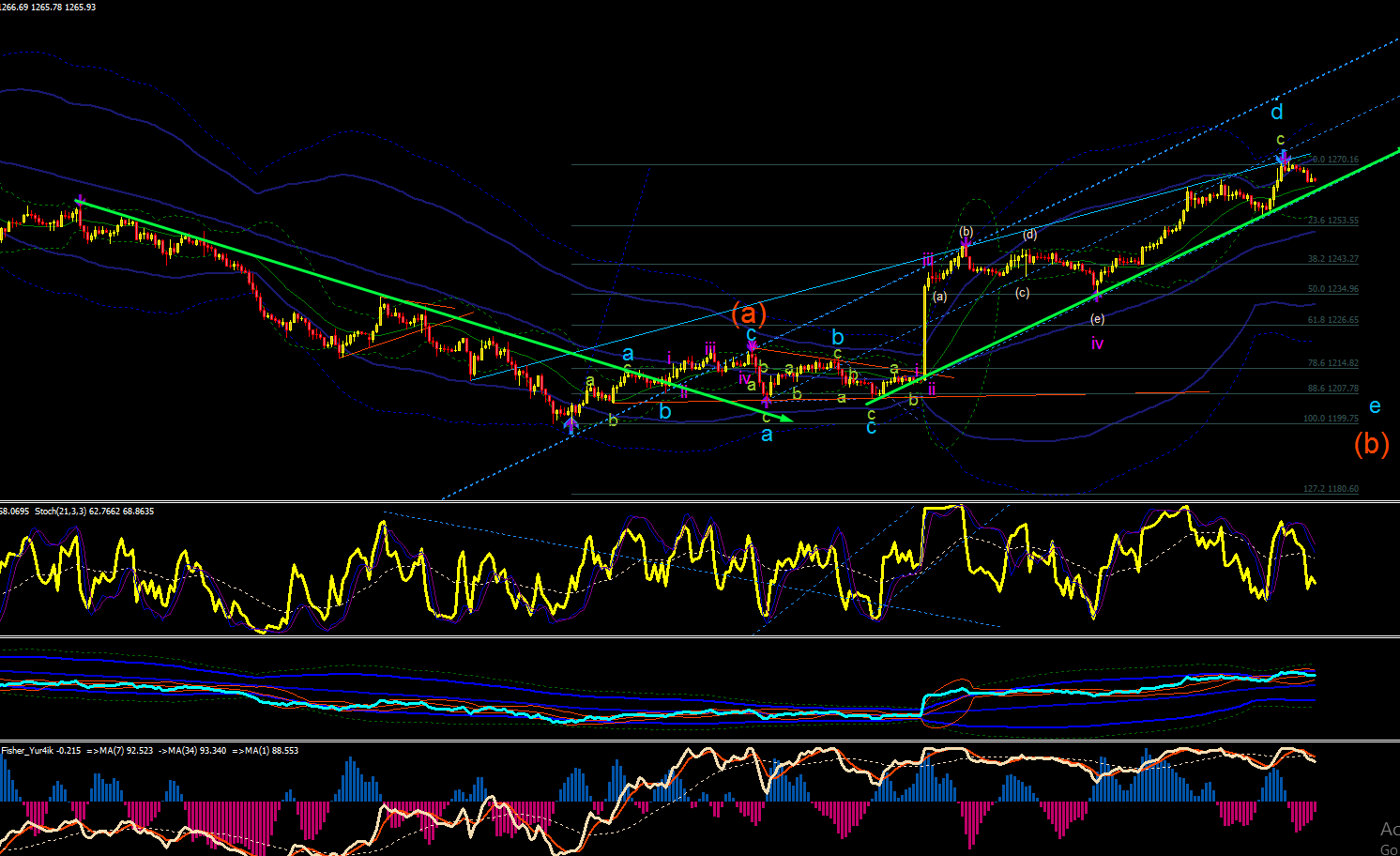The height and width of the screenshot is (856, 1400).
Task: Select the white (d) wave label
Action: [x=1029, y=234]
